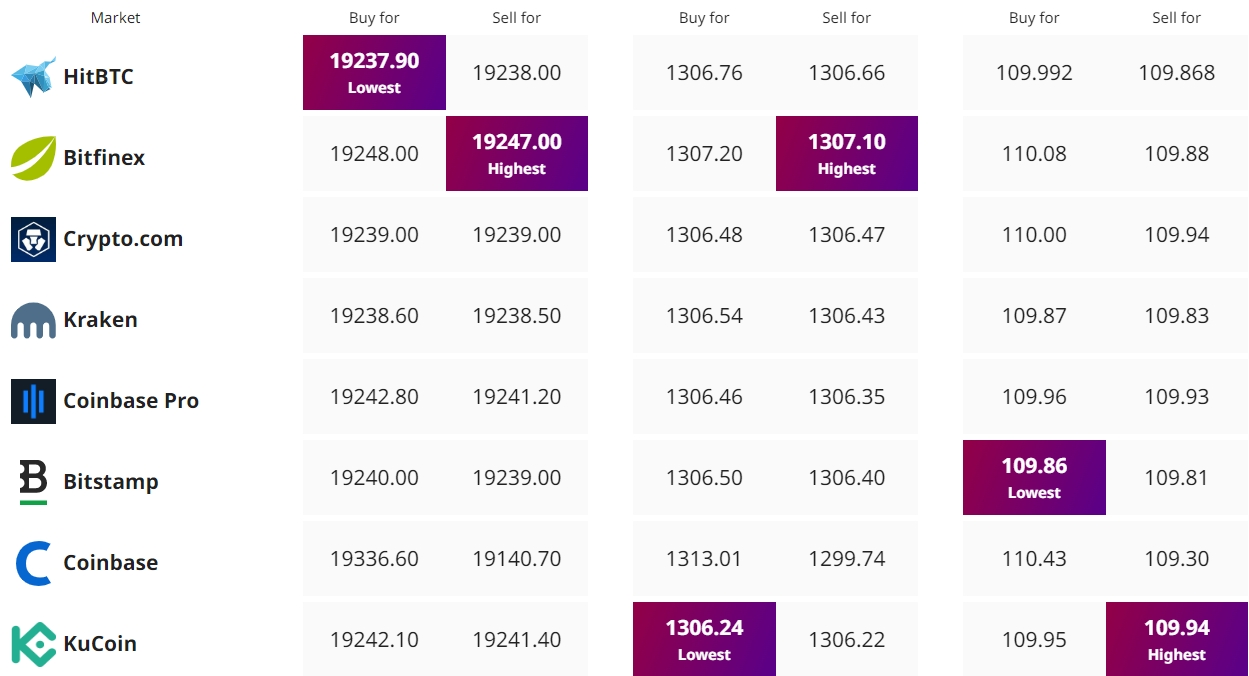Click Coinbase buy price 19336.60
Image resolution: width=1249 pixels, height=676 pixels.
point(374,559)
